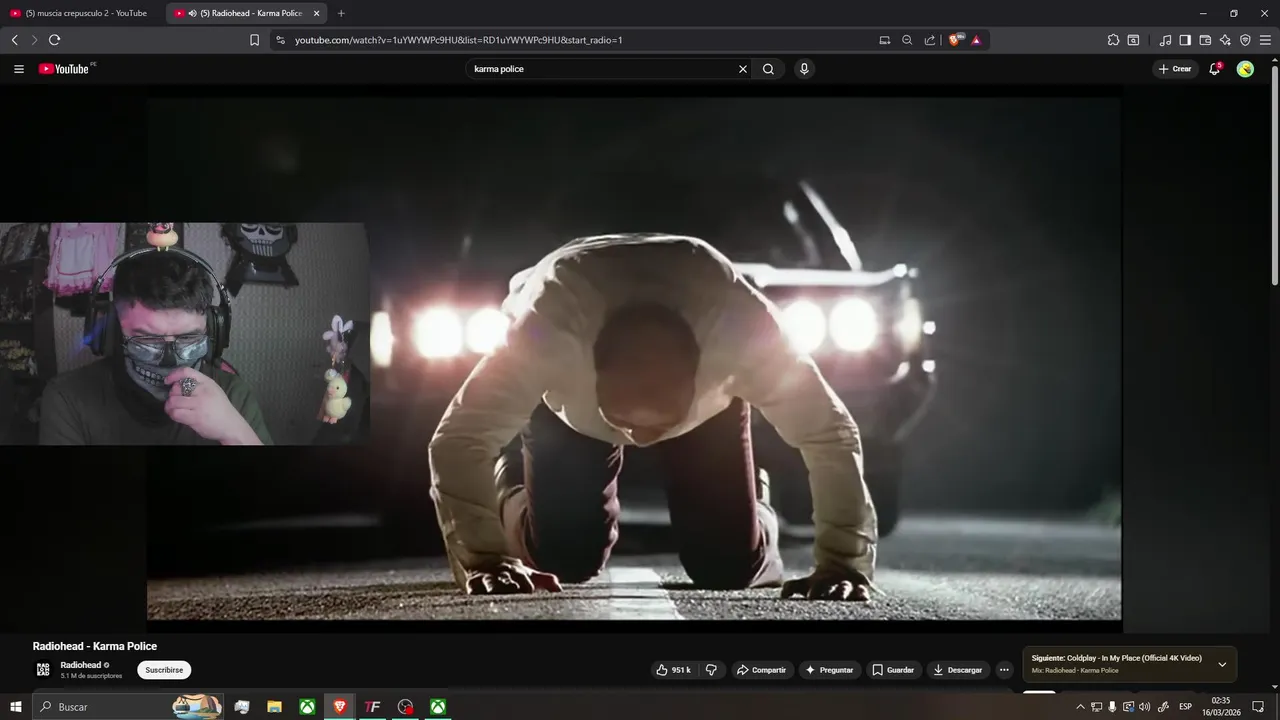This screenshot has width=1280, height=720.
Task: Toggle the browser sidebar panel
Action: 1185,40
